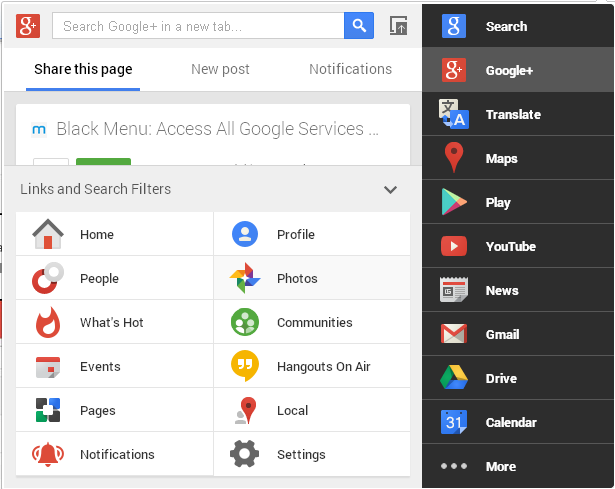Open Hangouts On Air link

tap(323, 367)
